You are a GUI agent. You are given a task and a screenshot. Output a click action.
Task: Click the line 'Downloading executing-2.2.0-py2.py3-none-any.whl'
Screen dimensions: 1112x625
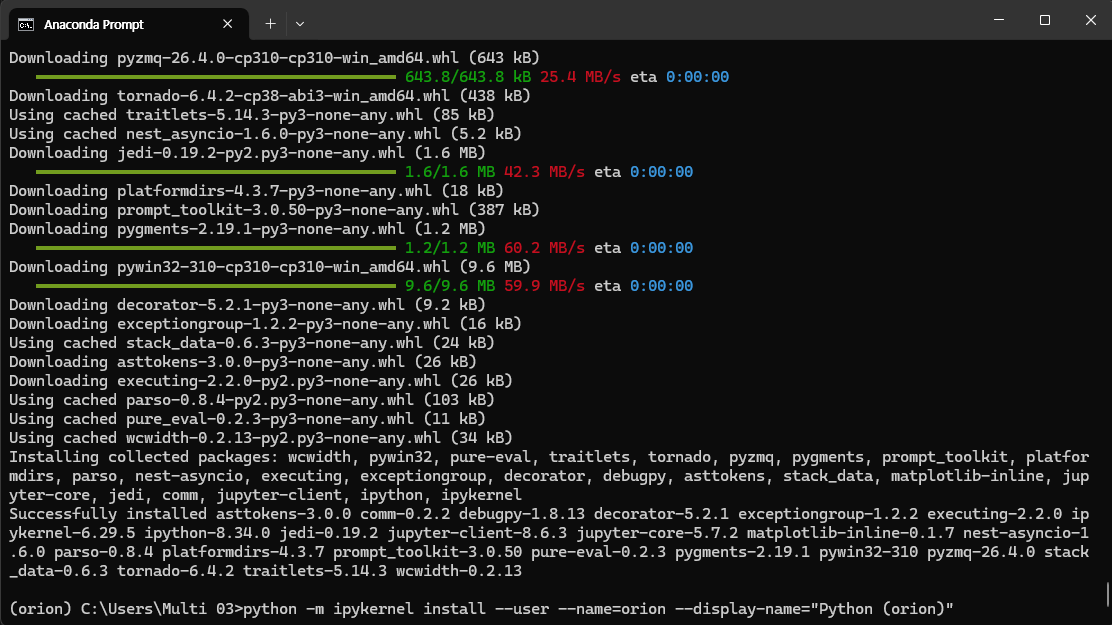(261, 381)
